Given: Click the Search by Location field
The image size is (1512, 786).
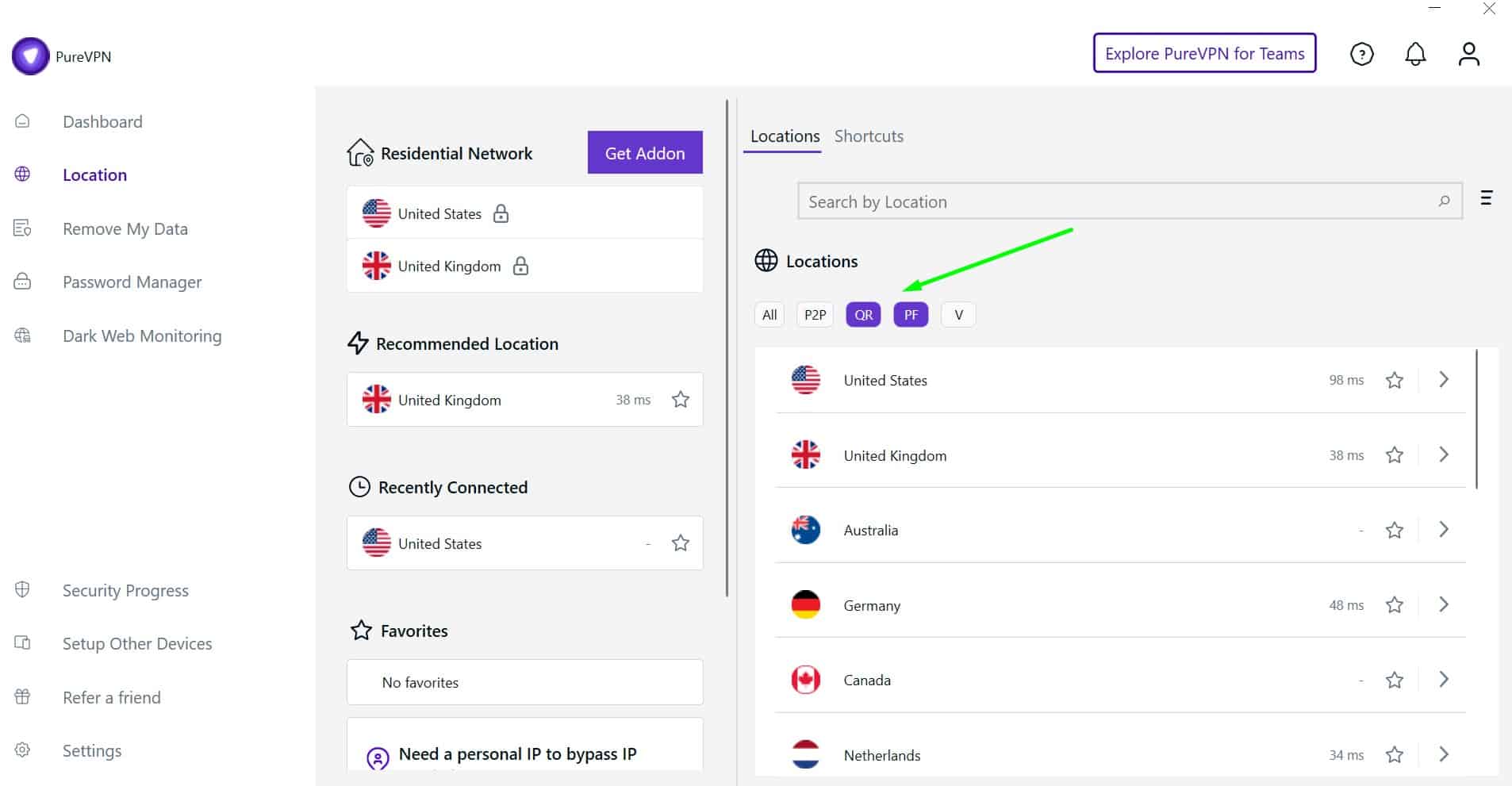Looking at the screenshot, I should pos(1130,201).
